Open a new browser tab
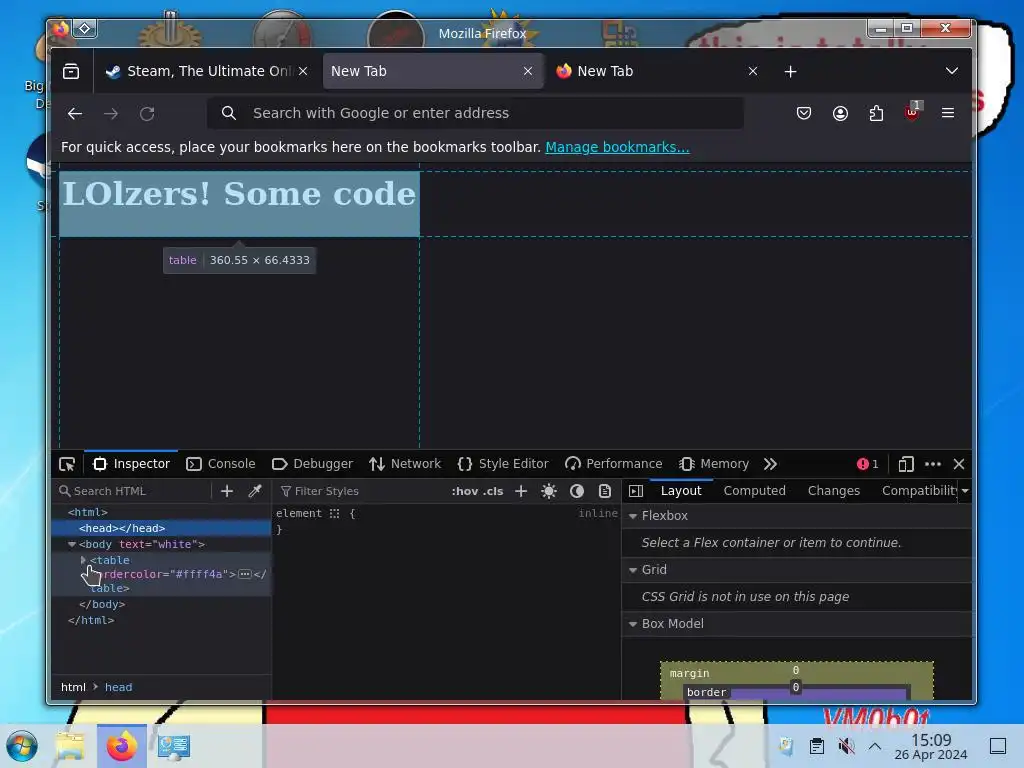The image size is (1024, 768). point(790,71)
